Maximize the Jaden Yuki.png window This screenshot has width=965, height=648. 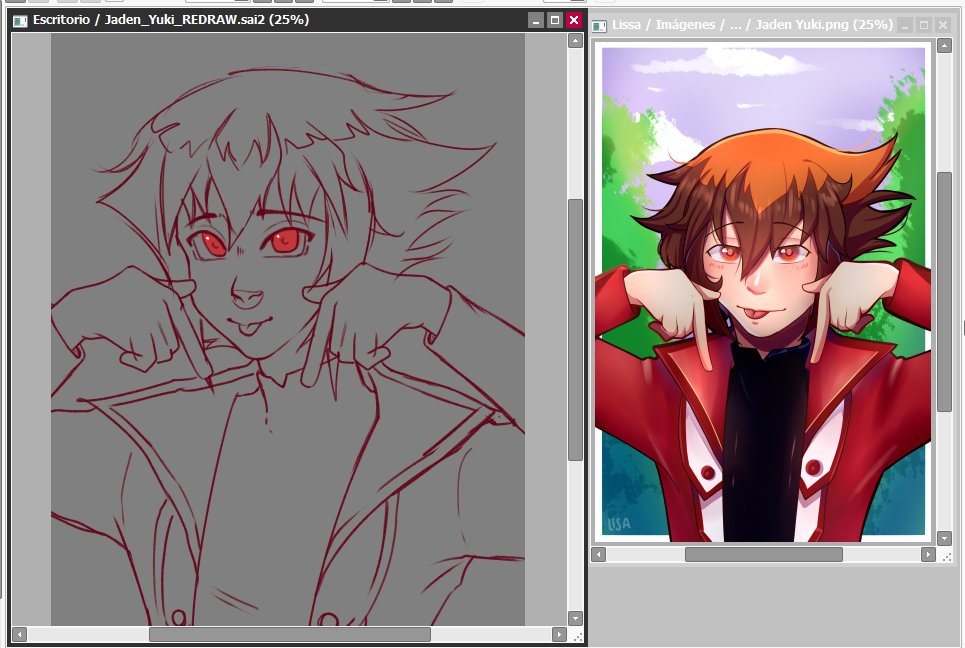[x=924, y=25]
